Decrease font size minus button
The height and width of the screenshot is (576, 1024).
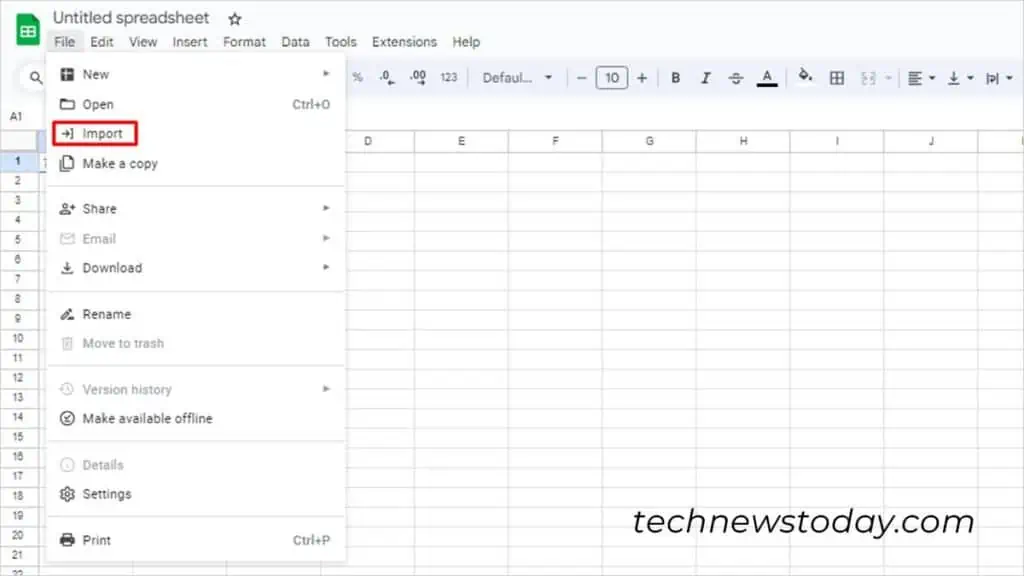581,78
